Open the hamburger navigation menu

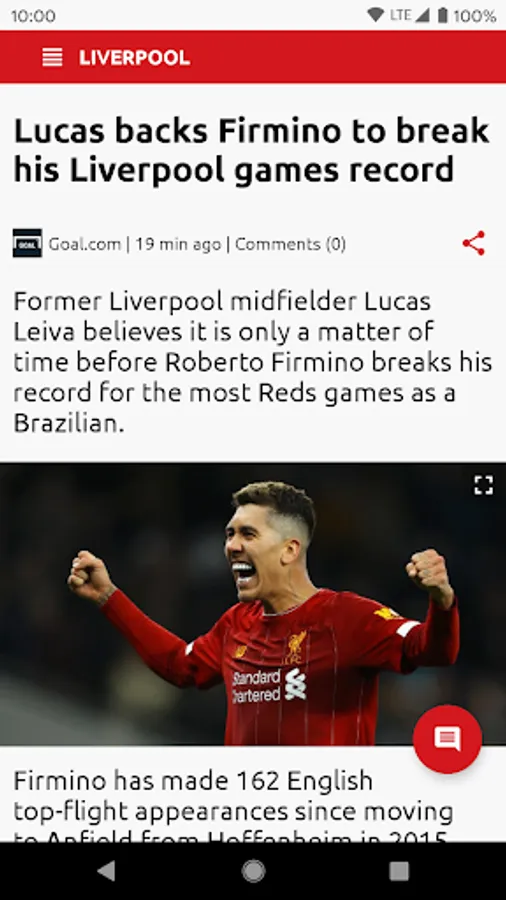click(52, 57)
